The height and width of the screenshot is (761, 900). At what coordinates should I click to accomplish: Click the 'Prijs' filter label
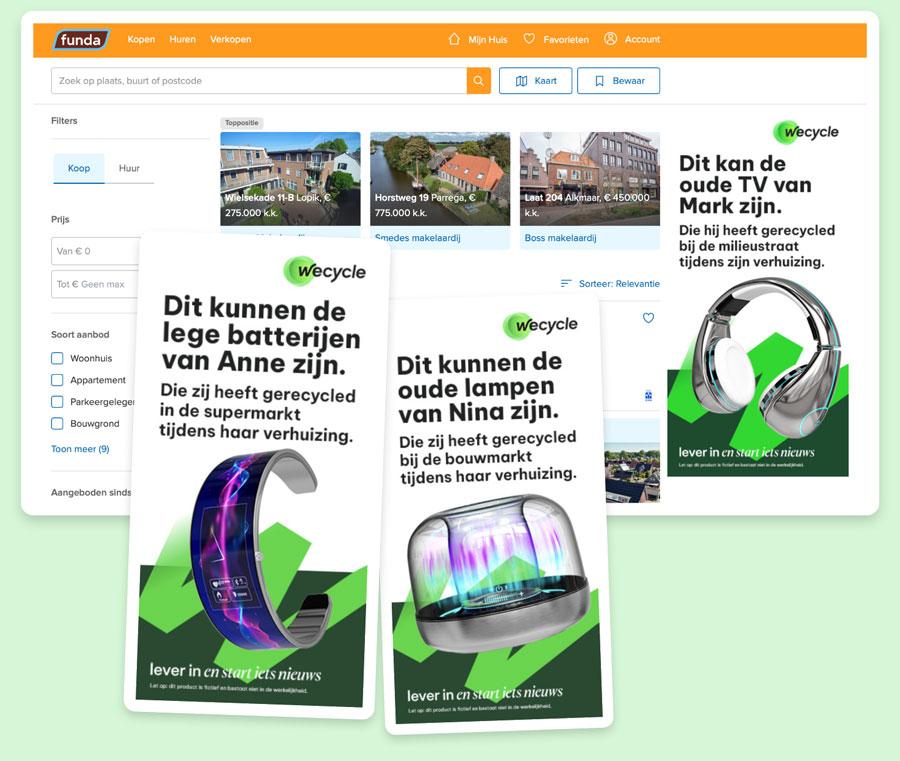click(60, 219)
